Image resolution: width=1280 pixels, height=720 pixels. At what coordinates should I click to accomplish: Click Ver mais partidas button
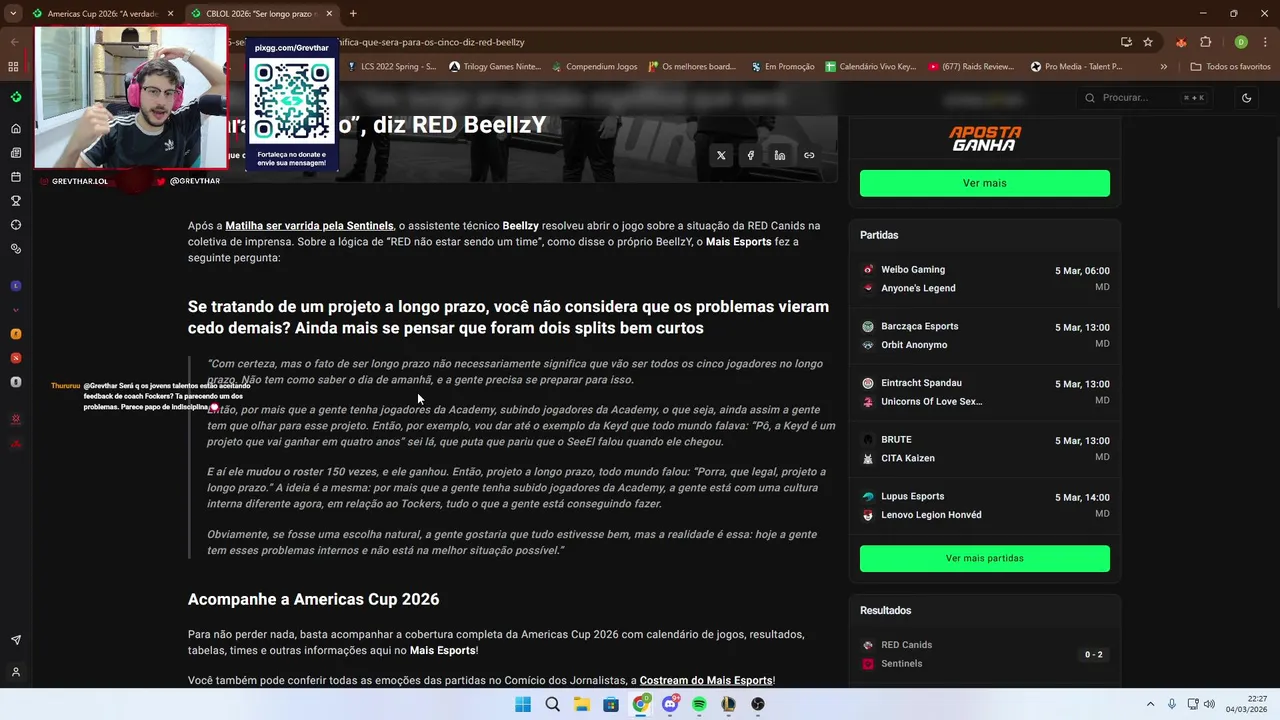click(x=985, y=558)
